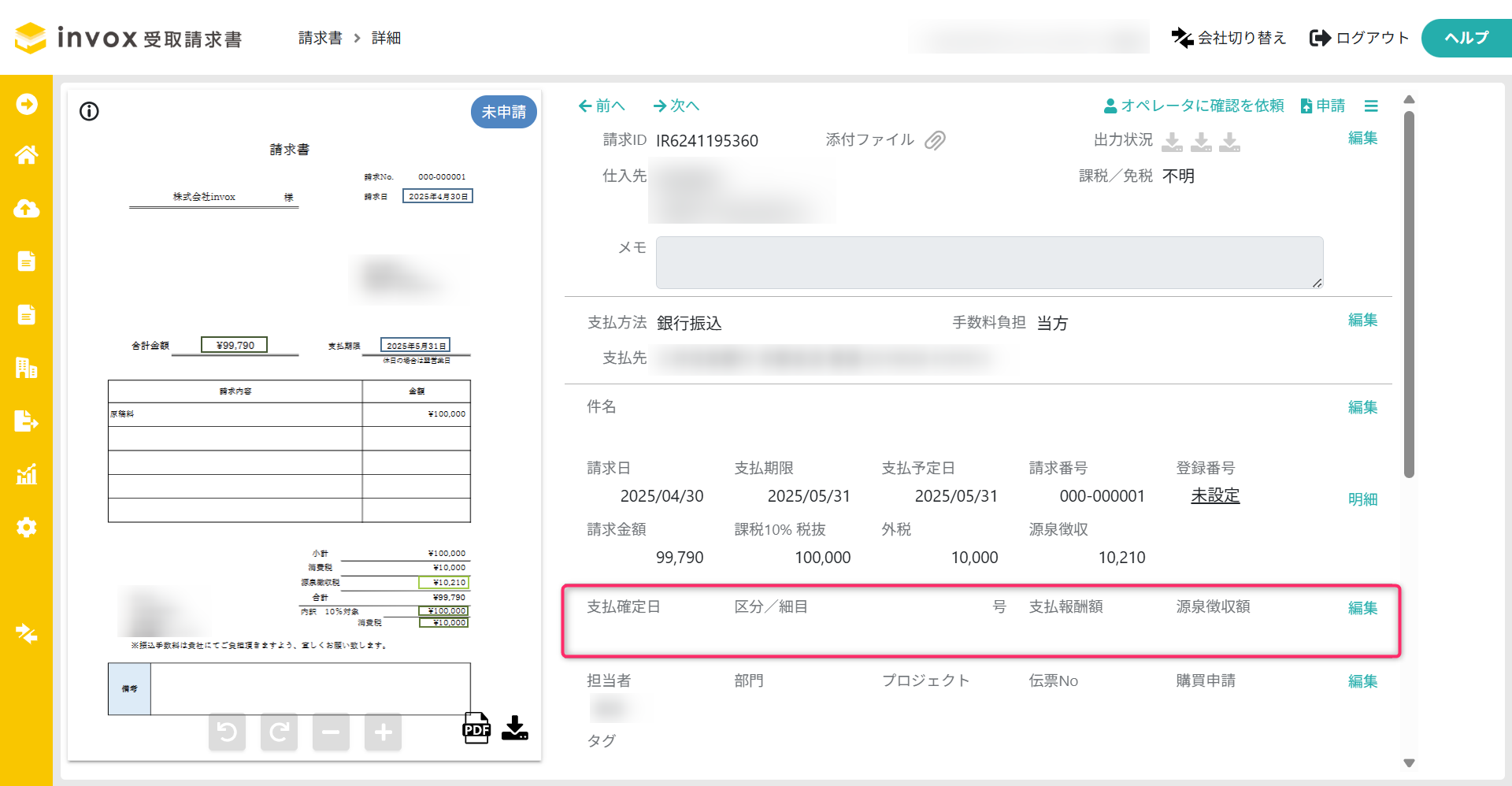The width and height of the screenshot is (1512, 786).
Task: Click the 未設定 registration number link
Action: pyautogui.click(x=1215, y=495)
